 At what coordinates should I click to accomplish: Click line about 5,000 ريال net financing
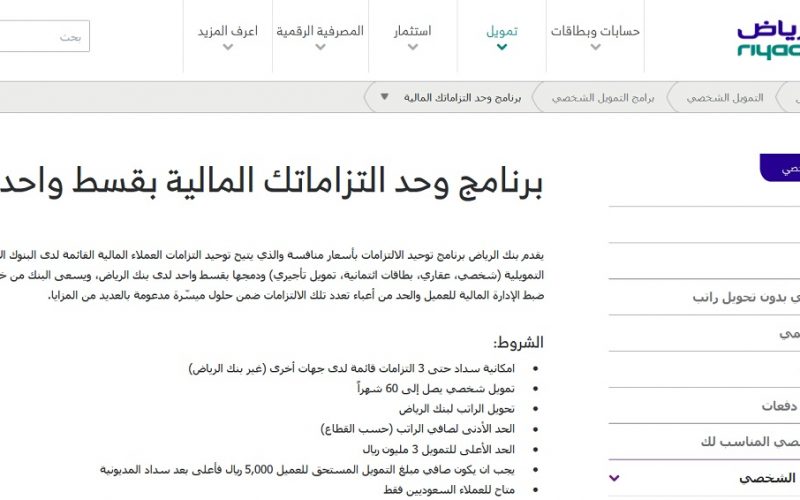(x=307, y=469)
